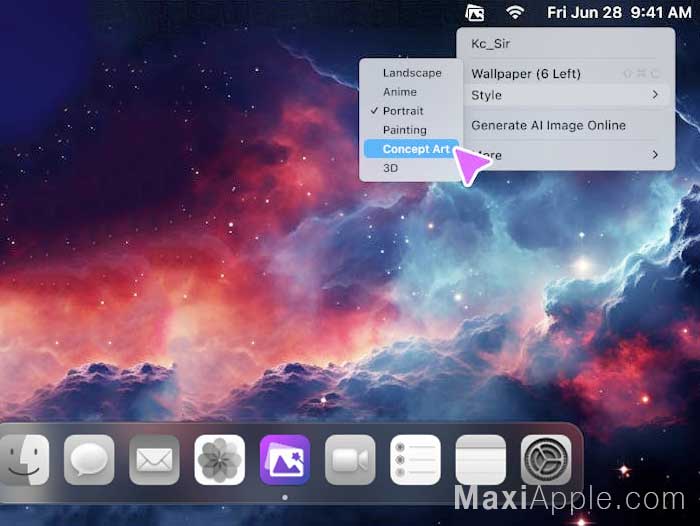Launch FaceTime from the dock
Viewport: 700px width, 526px height.
350,460
